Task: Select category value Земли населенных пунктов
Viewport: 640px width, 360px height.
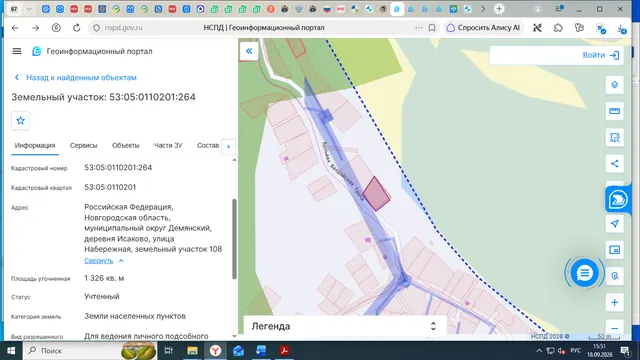Action: coord(135,316)
